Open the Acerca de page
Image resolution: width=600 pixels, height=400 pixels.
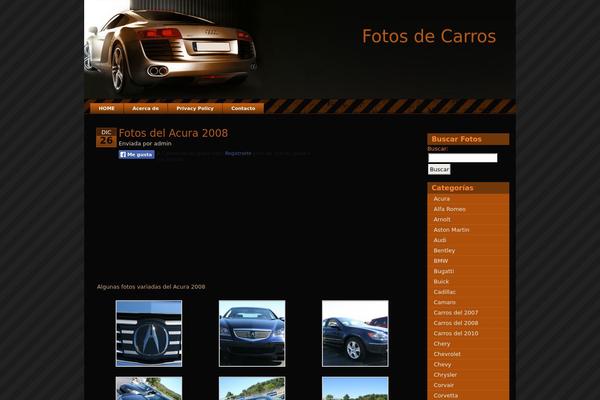point(145,108)
